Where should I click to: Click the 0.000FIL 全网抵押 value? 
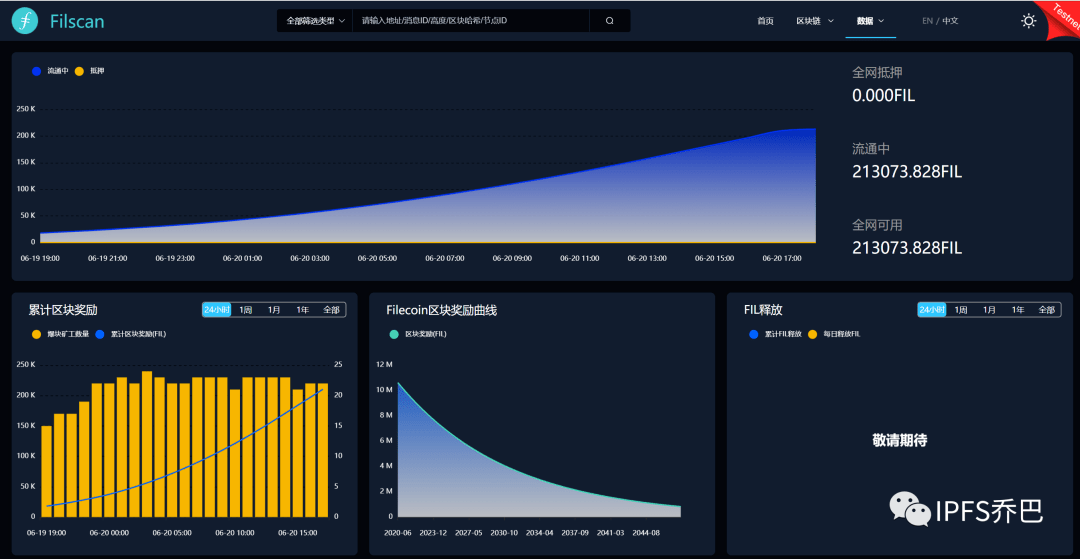[x=884, y=95]
